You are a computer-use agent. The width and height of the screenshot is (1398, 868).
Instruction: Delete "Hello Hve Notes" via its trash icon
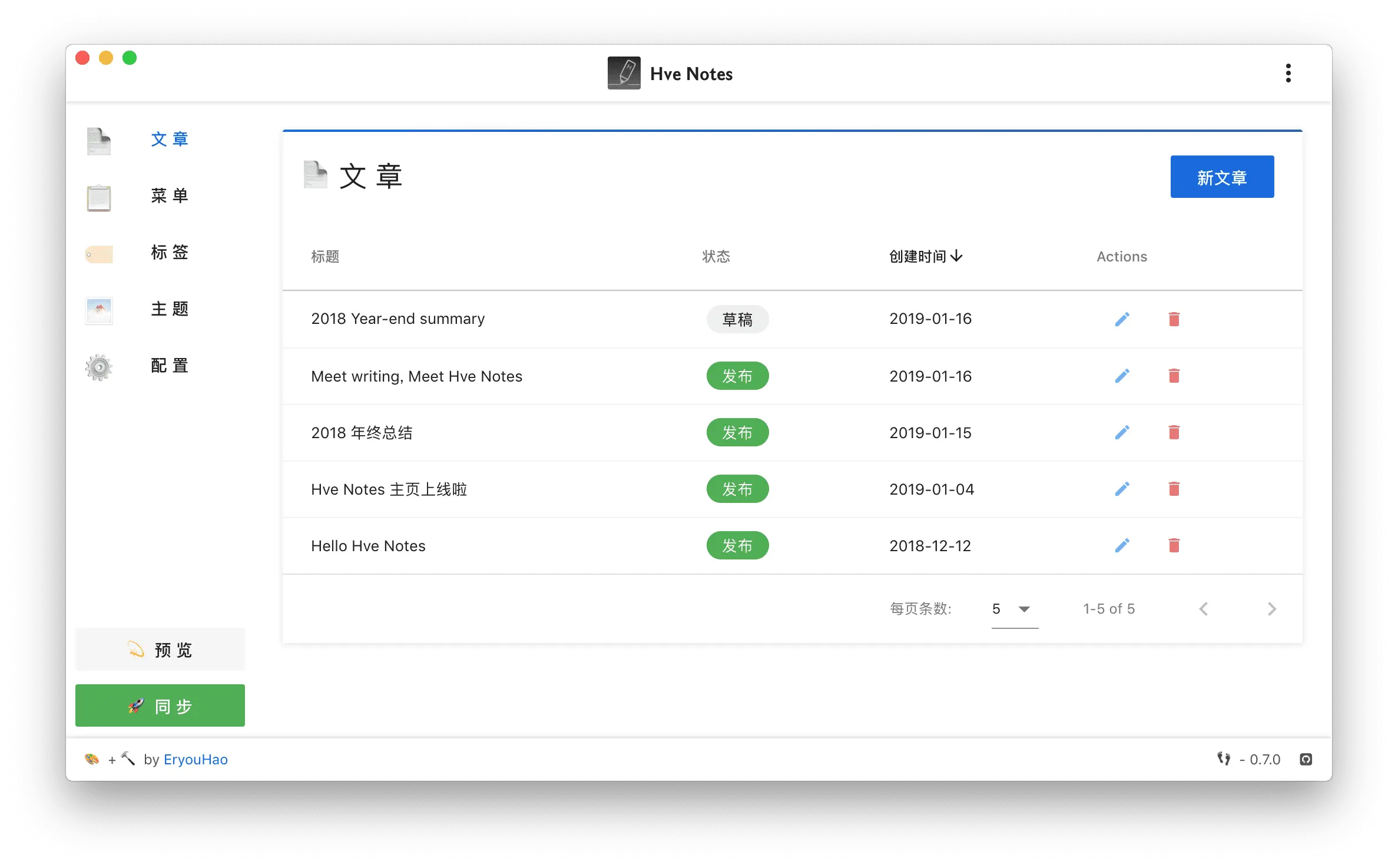click(1174, 545)
